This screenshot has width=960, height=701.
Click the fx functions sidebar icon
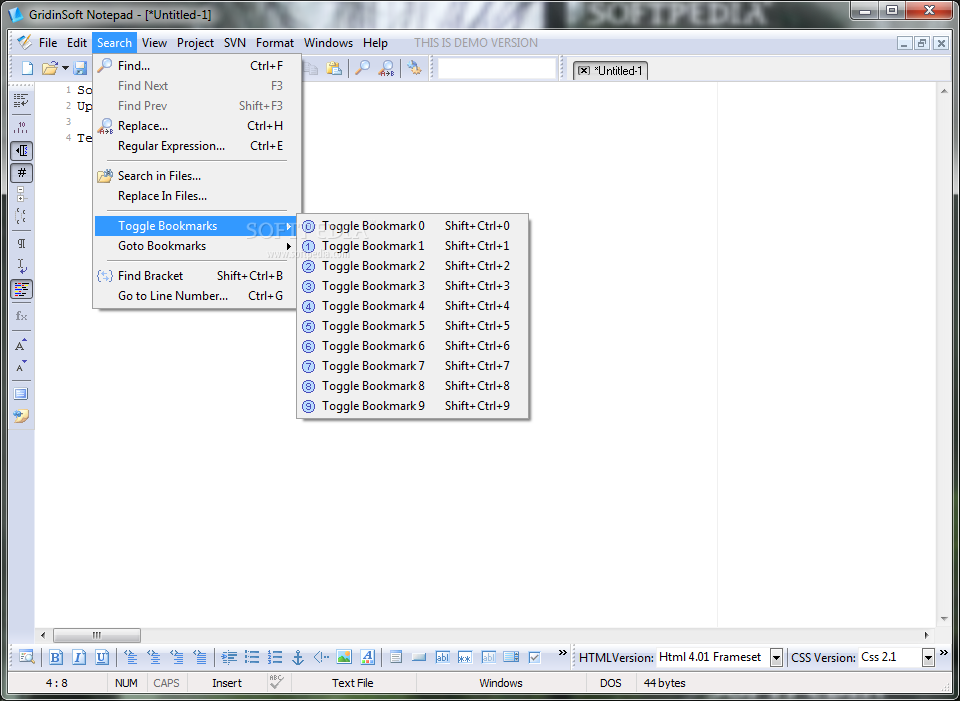tap(21, 316)
